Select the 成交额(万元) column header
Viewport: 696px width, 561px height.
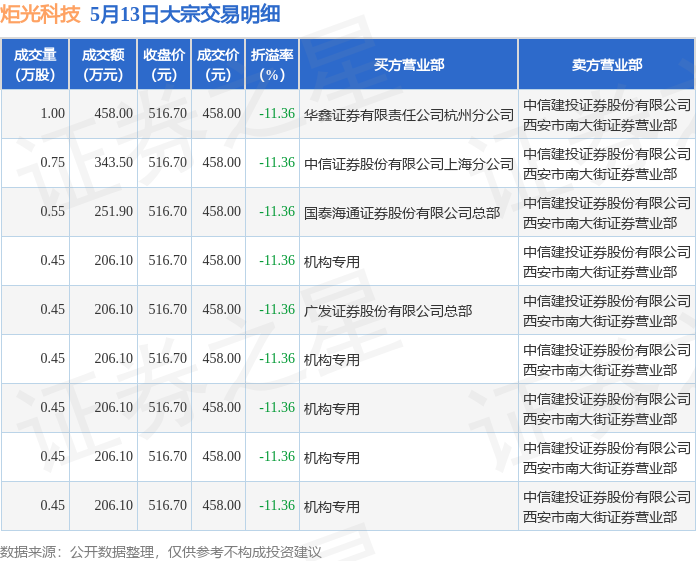point(103,64)
